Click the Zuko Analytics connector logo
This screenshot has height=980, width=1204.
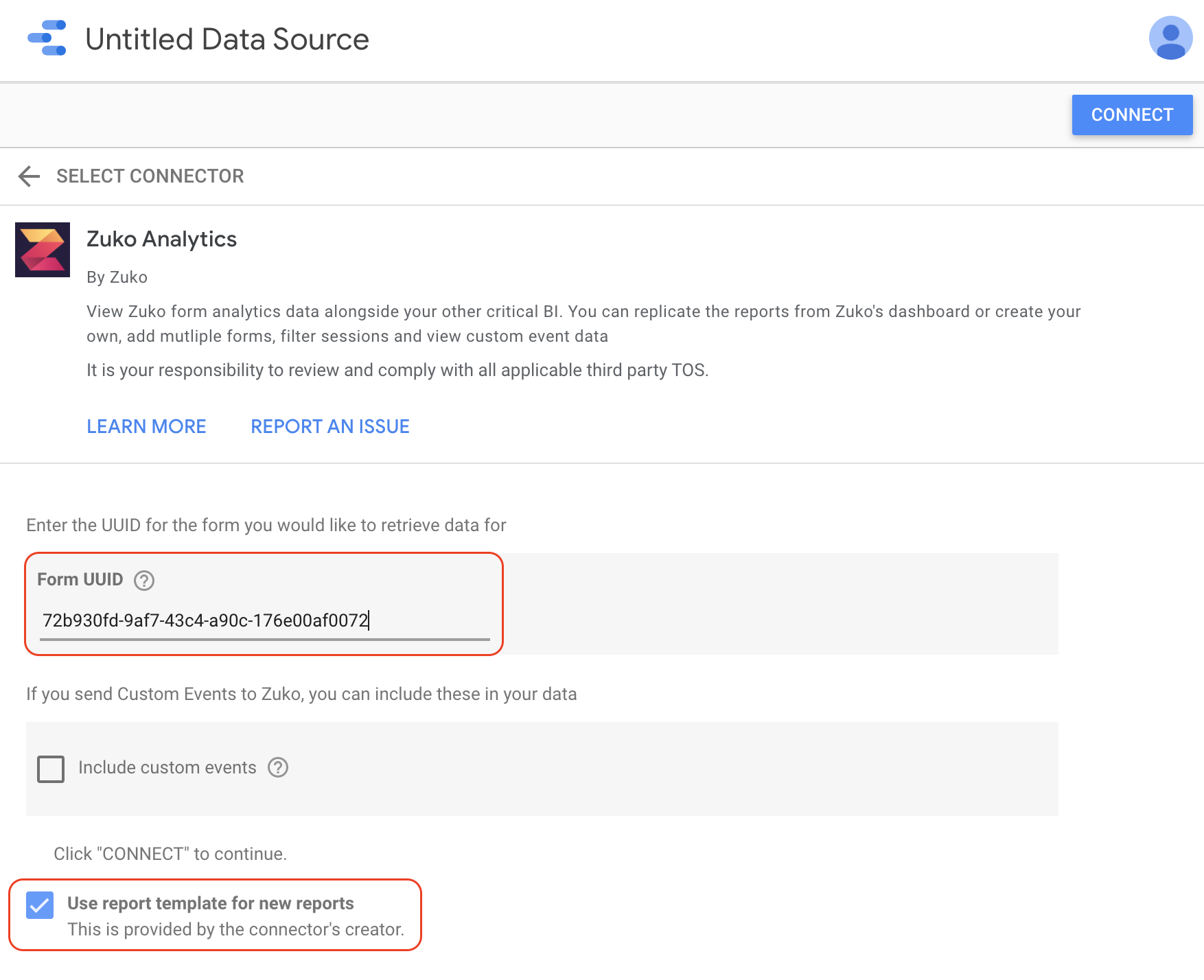click(42, 249)
